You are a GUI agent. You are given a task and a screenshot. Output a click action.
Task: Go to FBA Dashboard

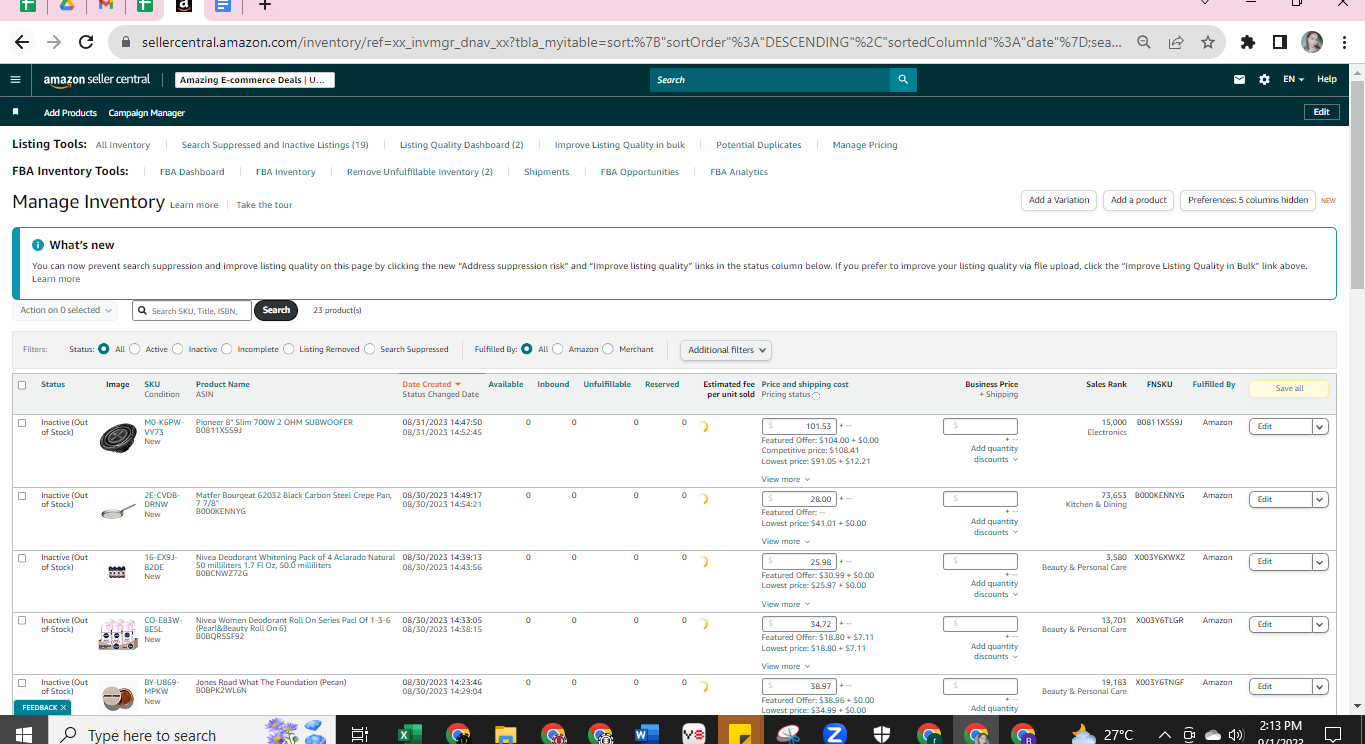[192, 172]
